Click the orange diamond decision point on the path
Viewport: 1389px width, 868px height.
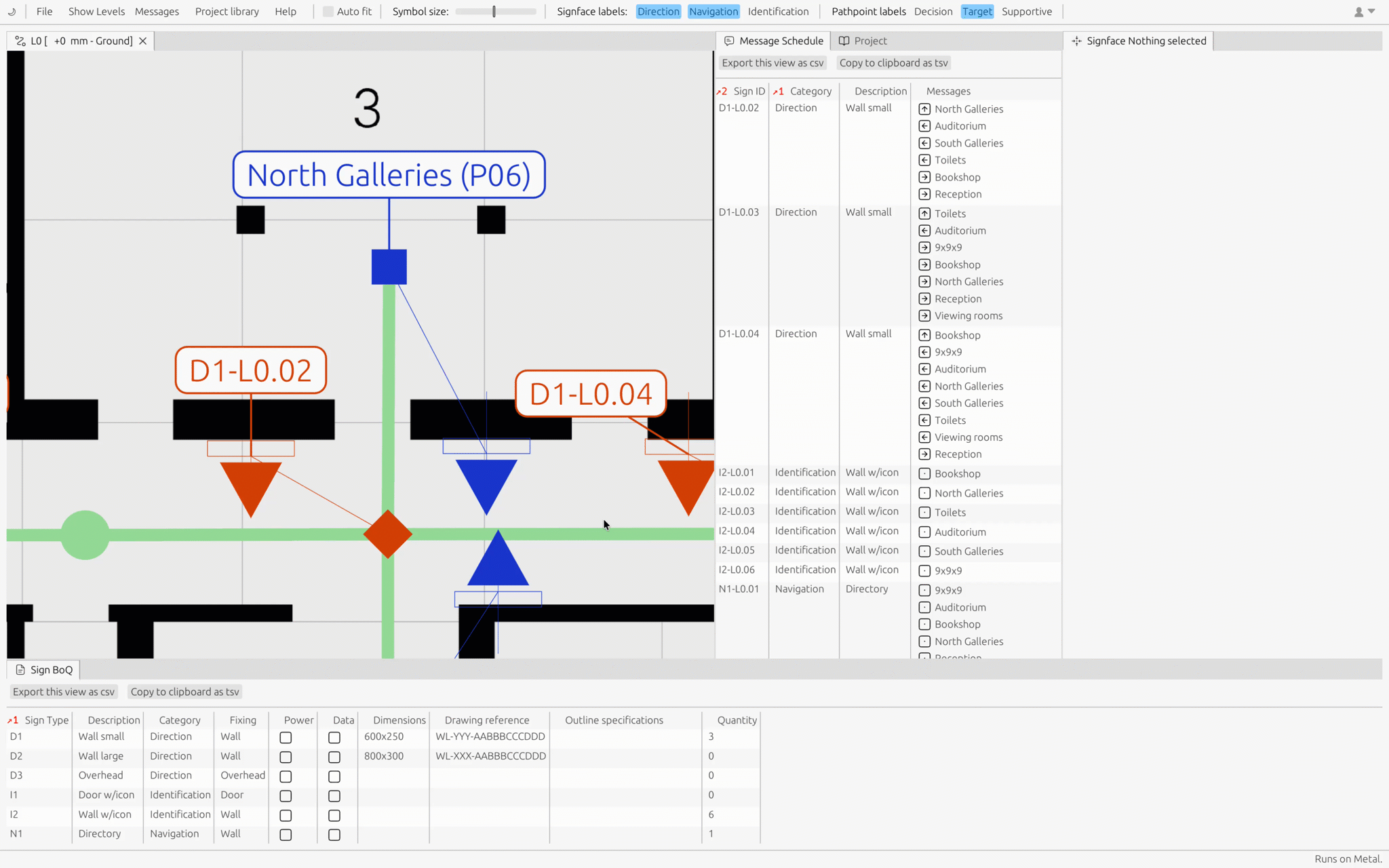tap(387, 534)
